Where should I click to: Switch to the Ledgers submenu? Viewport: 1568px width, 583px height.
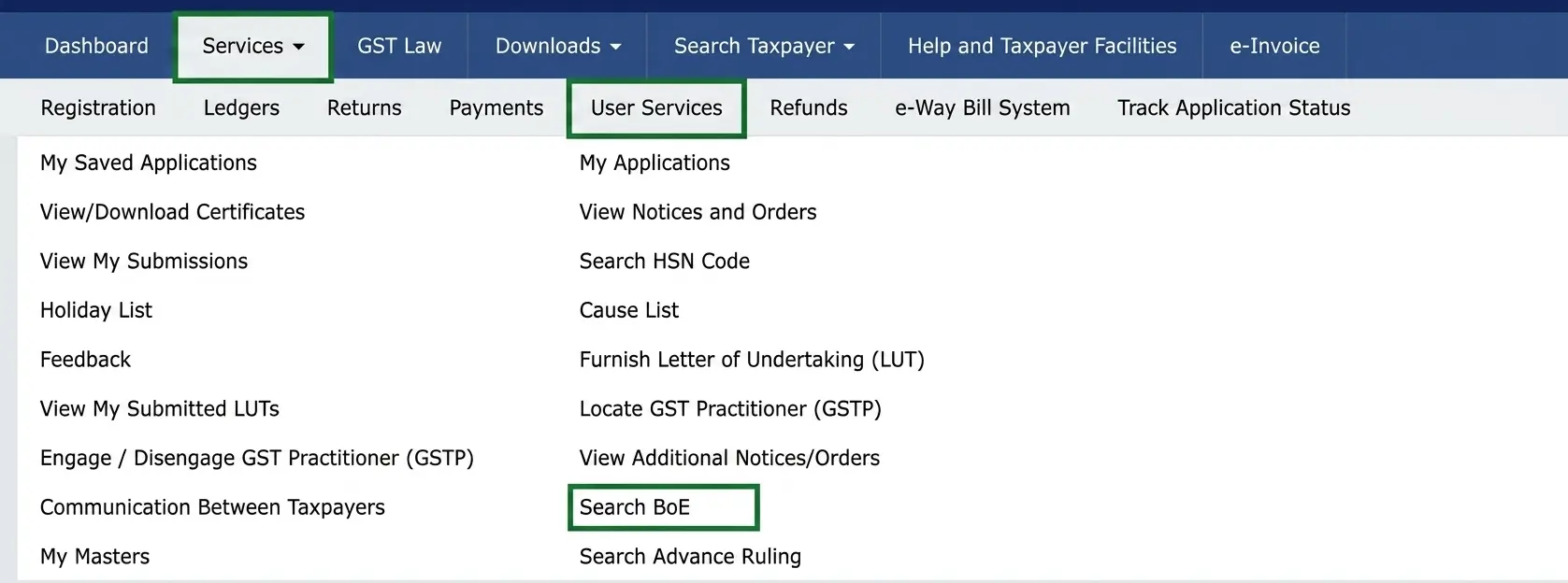[241, 108]
